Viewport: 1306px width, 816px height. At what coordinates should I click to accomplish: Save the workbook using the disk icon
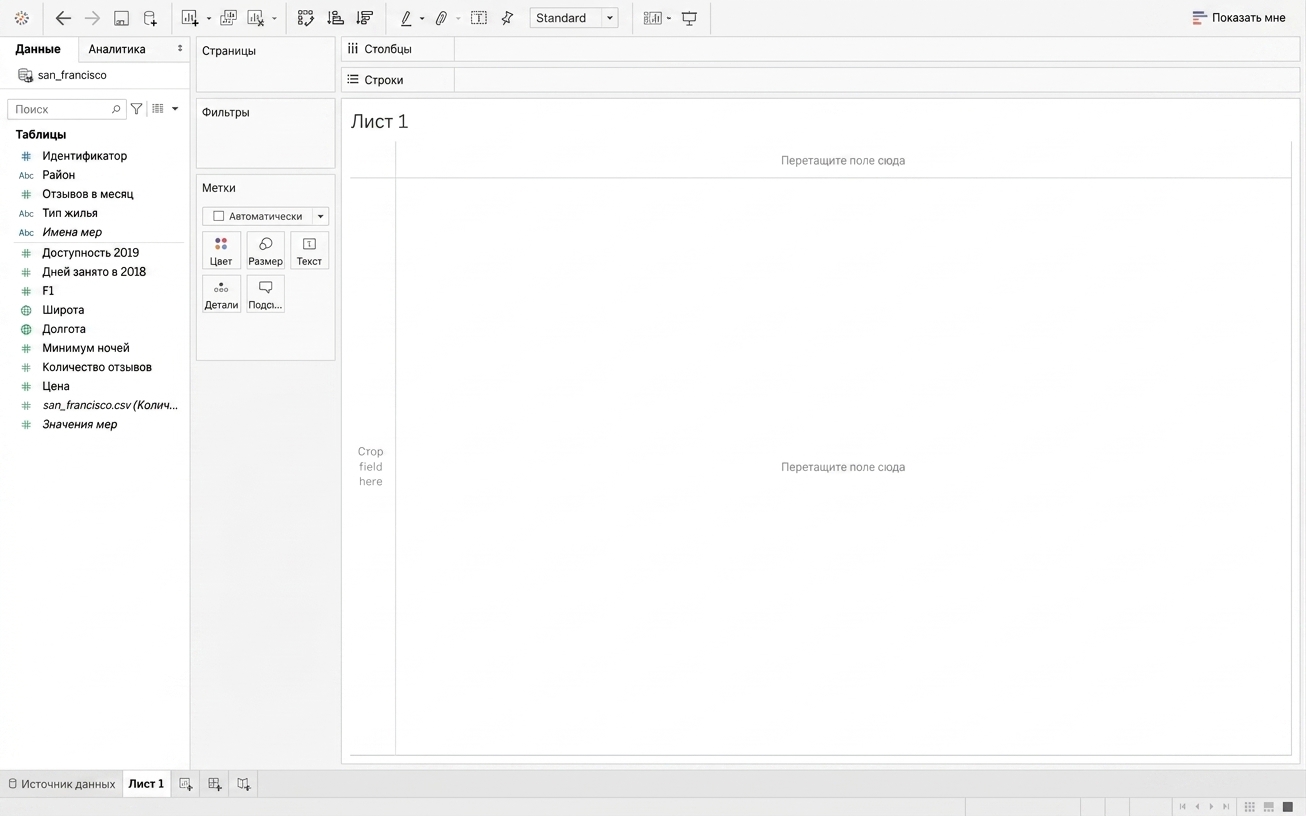pyautogui.click(x=121, y=18)
